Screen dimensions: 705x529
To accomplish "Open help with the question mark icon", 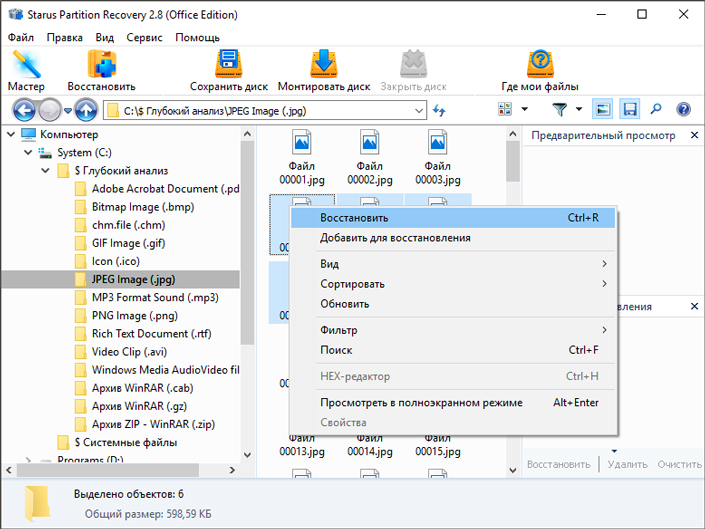I will pyautogui.click(x=683, y=109).
